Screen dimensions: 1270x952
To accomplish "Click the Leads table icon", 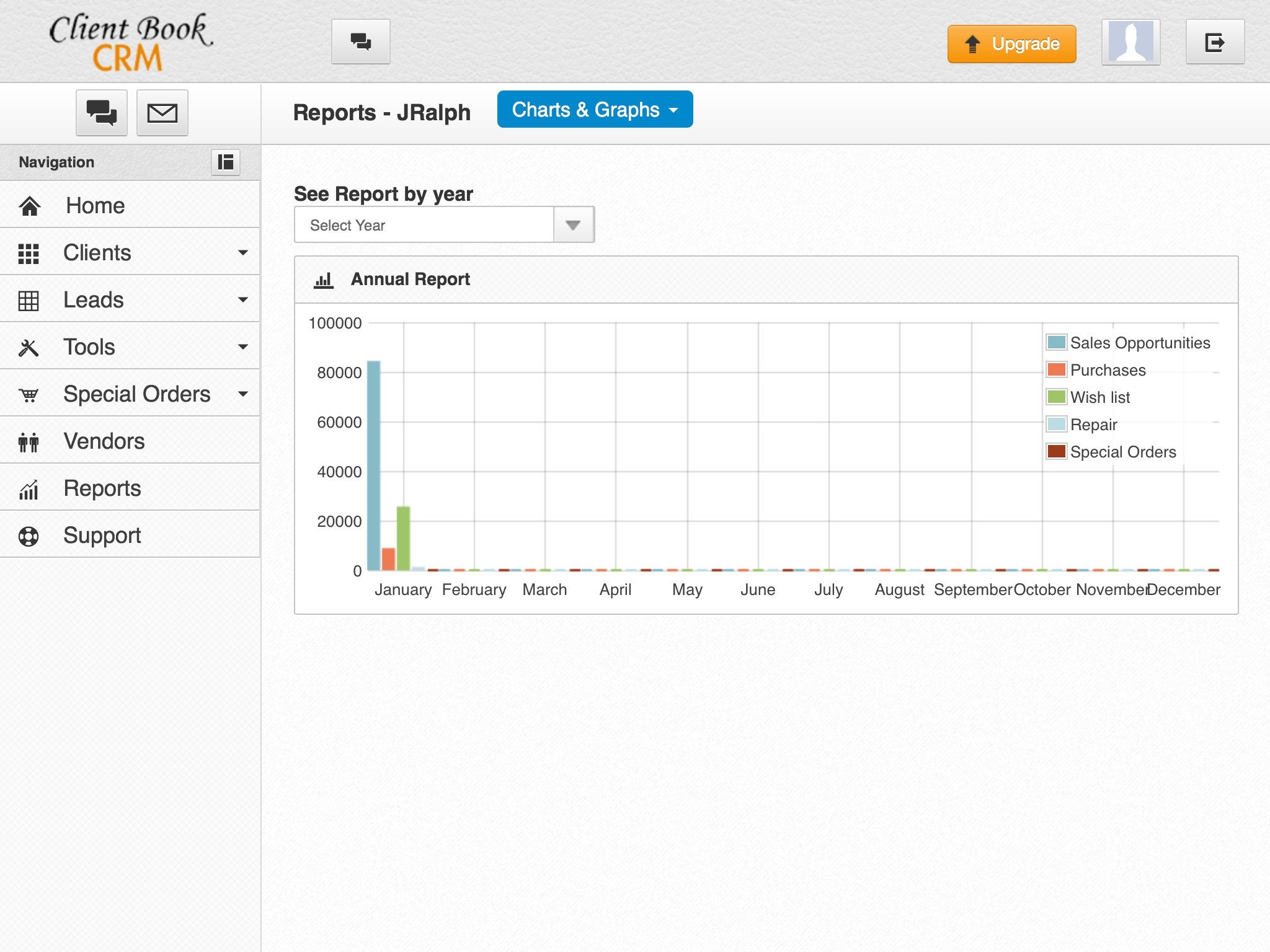I will tap(29, 301).
